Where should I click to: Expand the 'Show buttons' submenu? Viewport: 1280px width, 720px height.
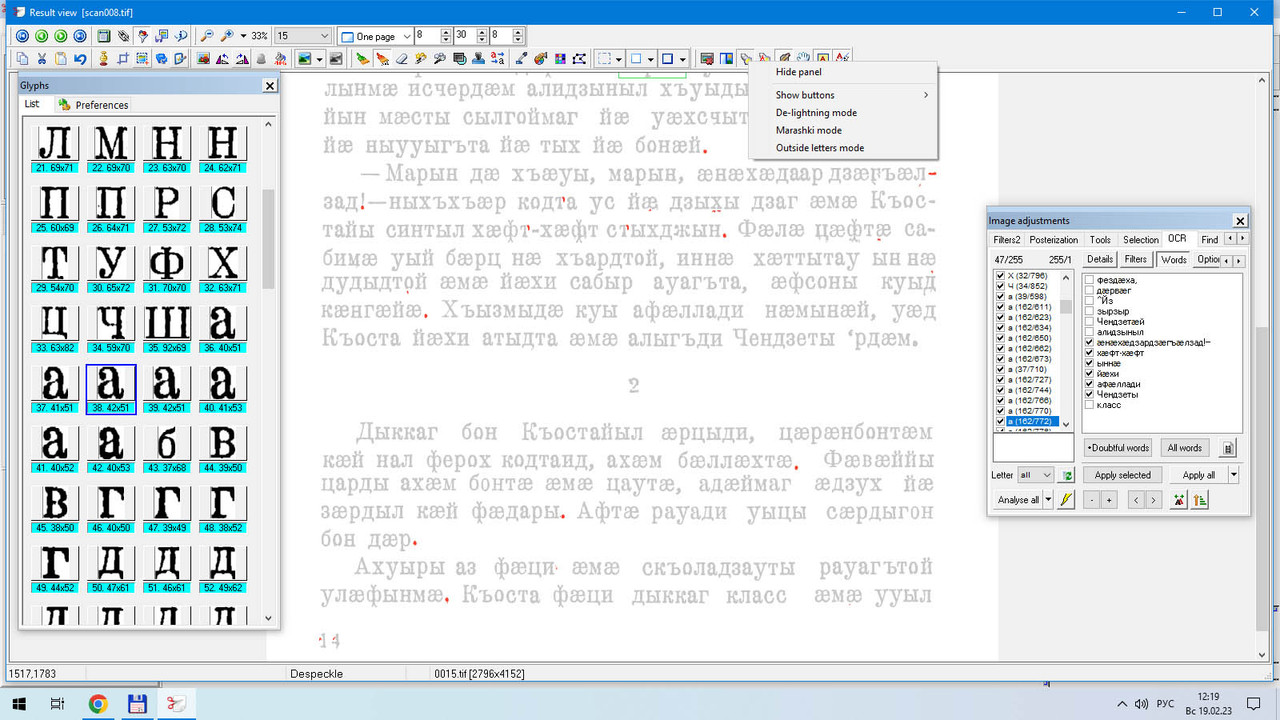(843, 95)
